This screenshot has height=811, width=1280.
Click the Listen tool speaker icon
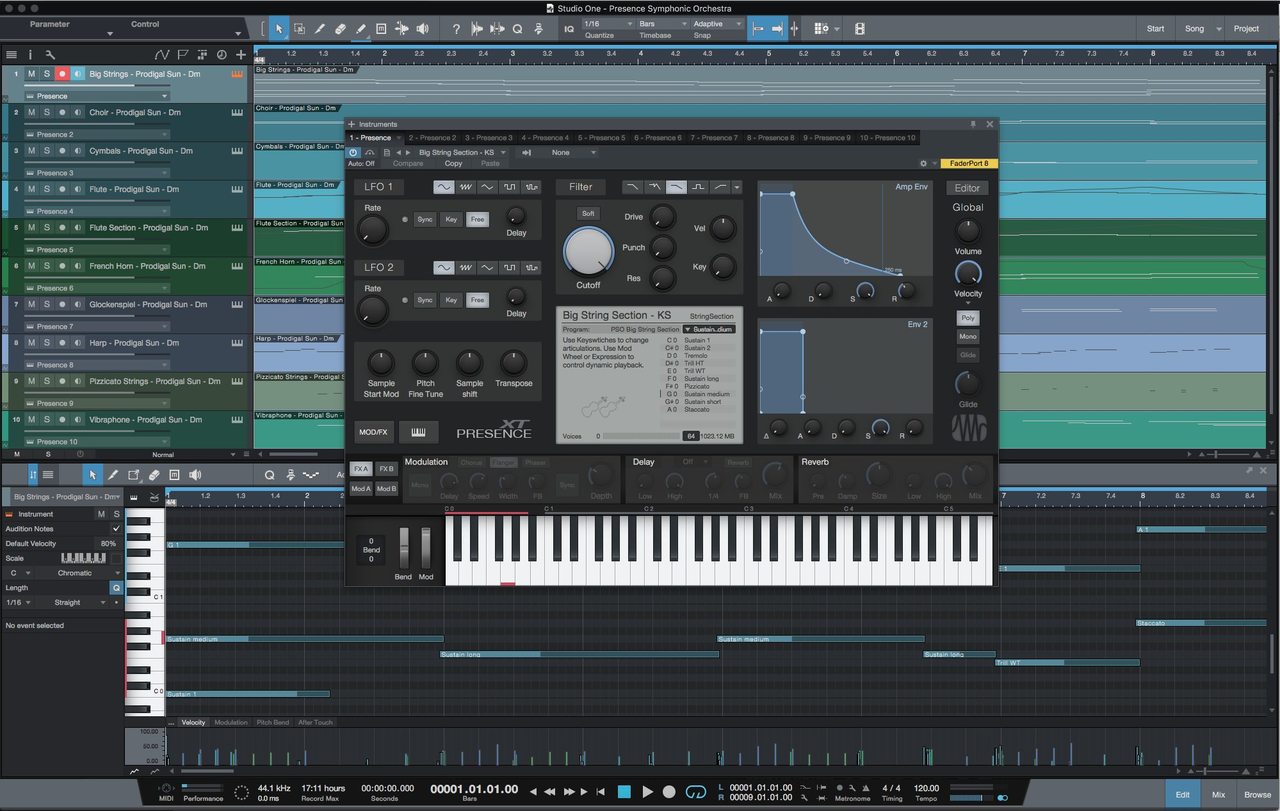(422, 28)
